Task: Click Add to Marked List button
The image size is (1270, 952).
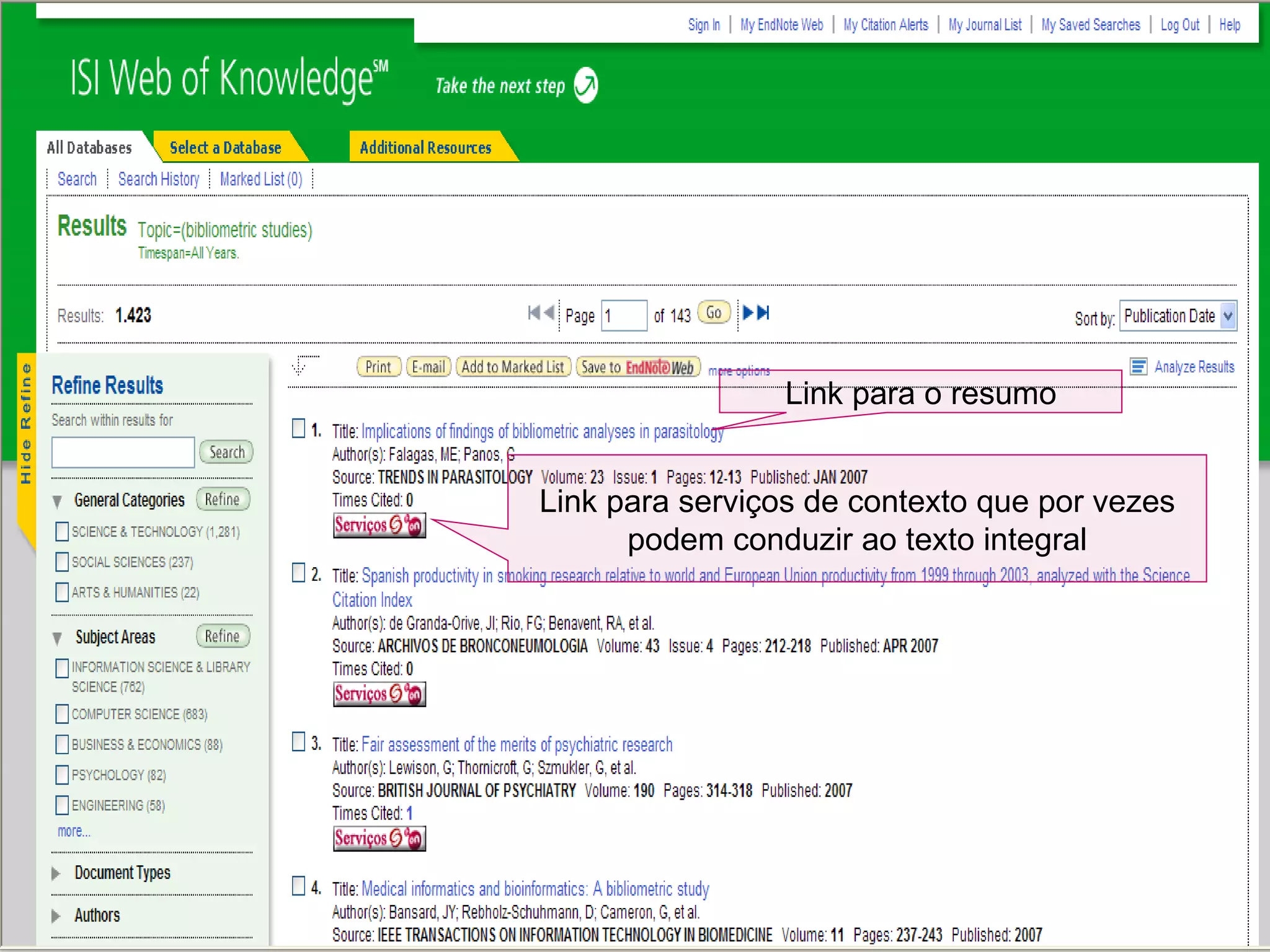Action: click(x=513, y=367)
